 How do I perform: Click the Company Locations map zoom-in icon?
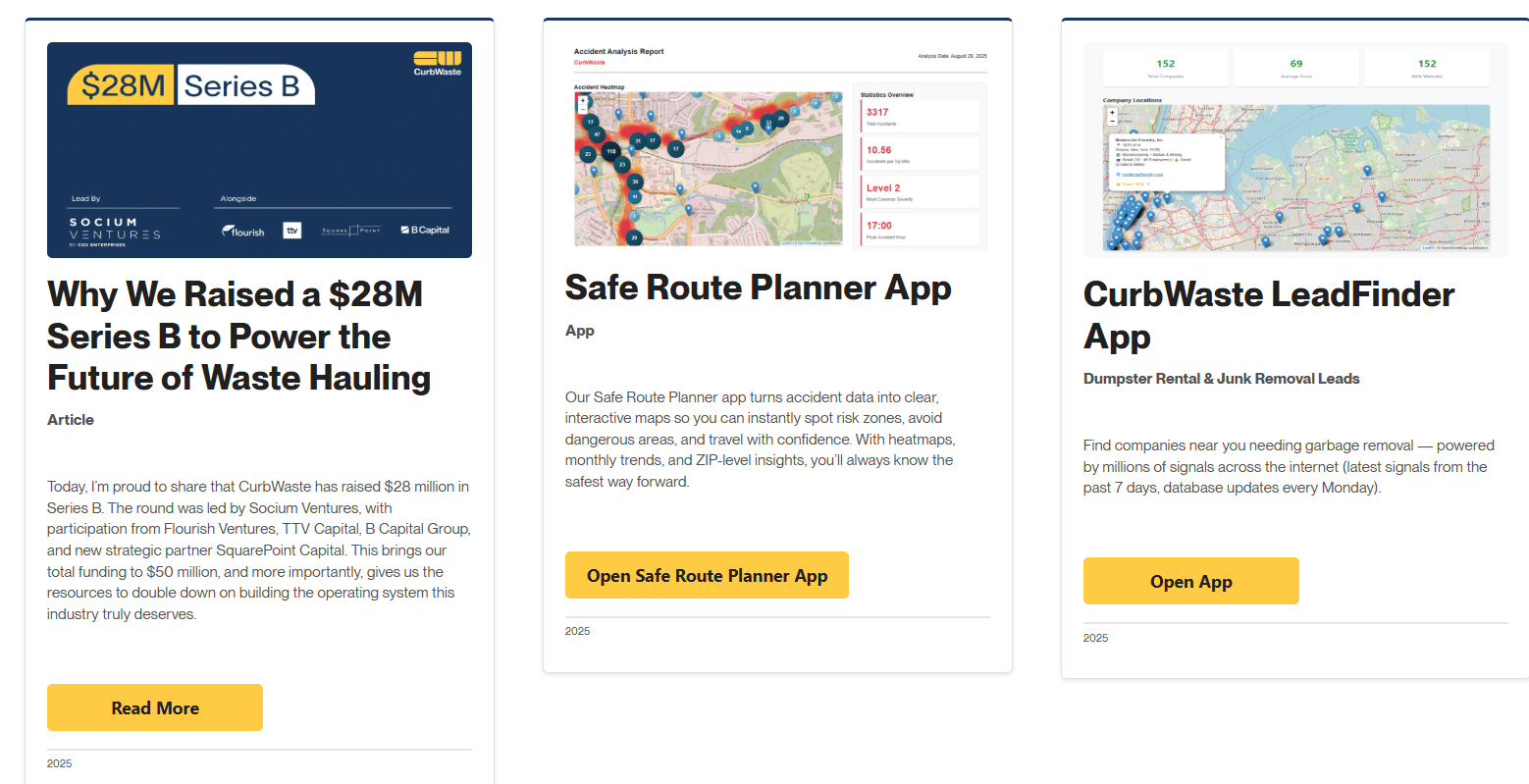click(x=1111, y=113)
